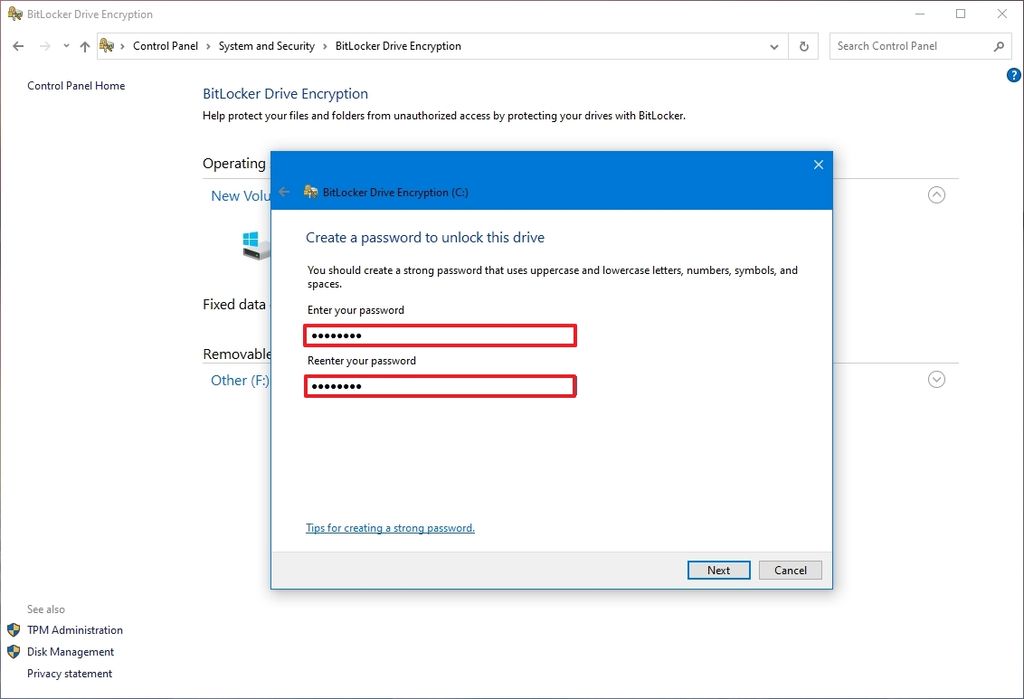Open help via the question mark icon
The height and width of the screenshot is (699, 1024).
[x=1013, y=74]
